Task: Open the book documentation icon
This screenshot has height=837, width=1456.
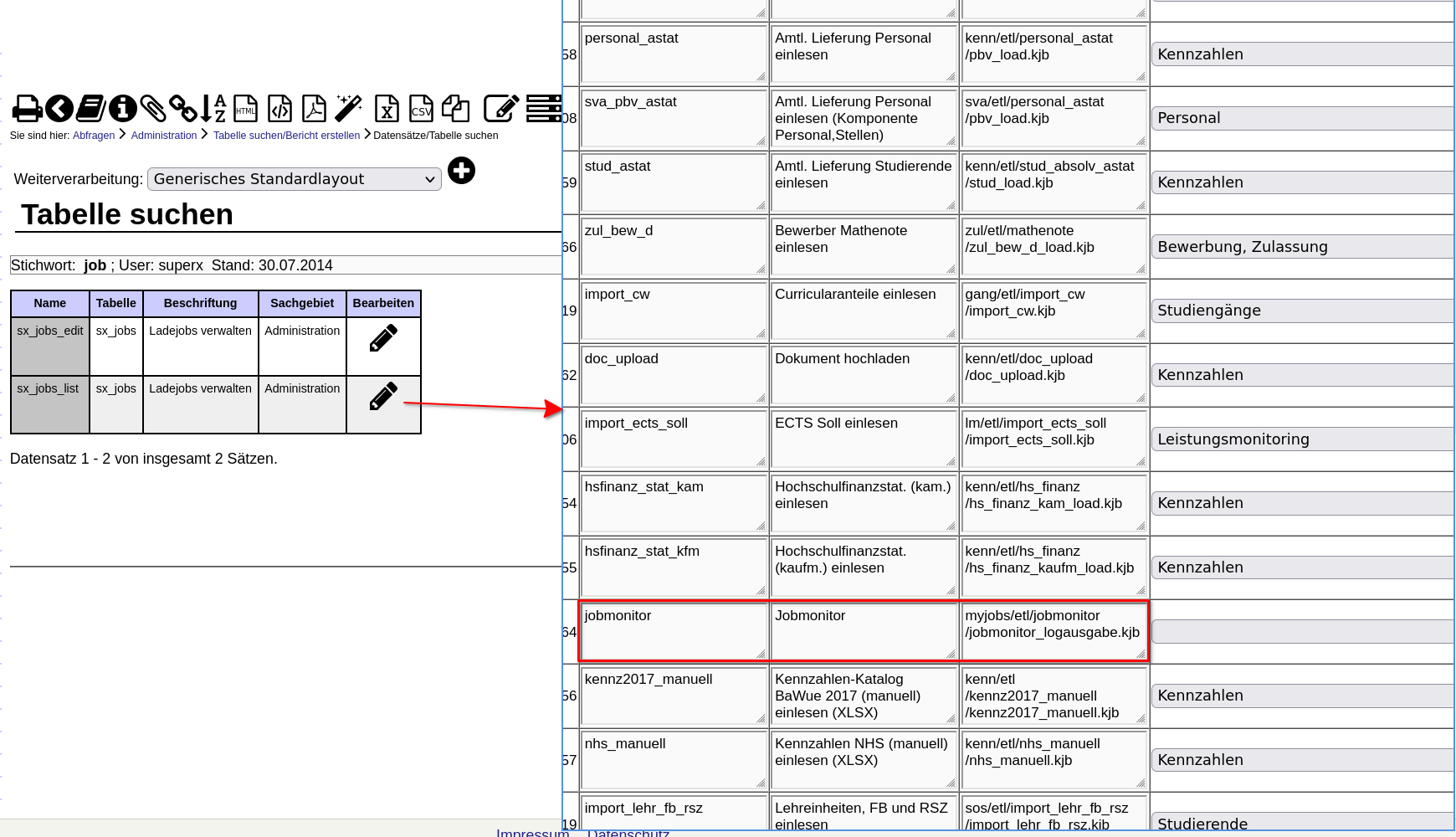Action: [90, 109]
